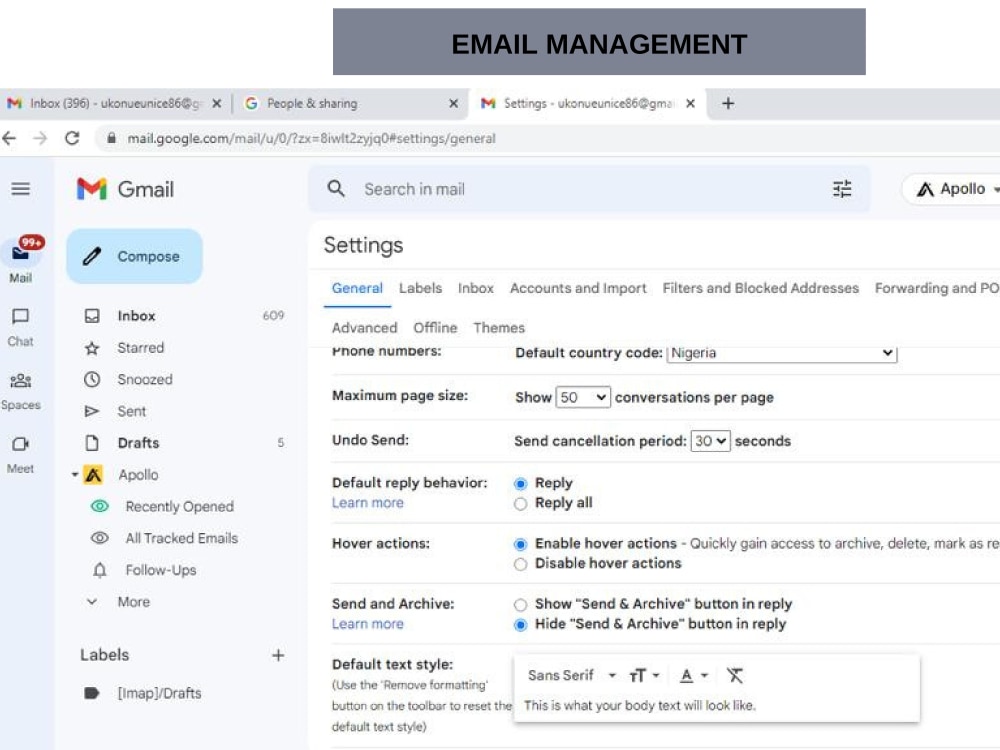Open the Drafts folder
This screenshot has height=750, width=1000.
click(182, 443)
